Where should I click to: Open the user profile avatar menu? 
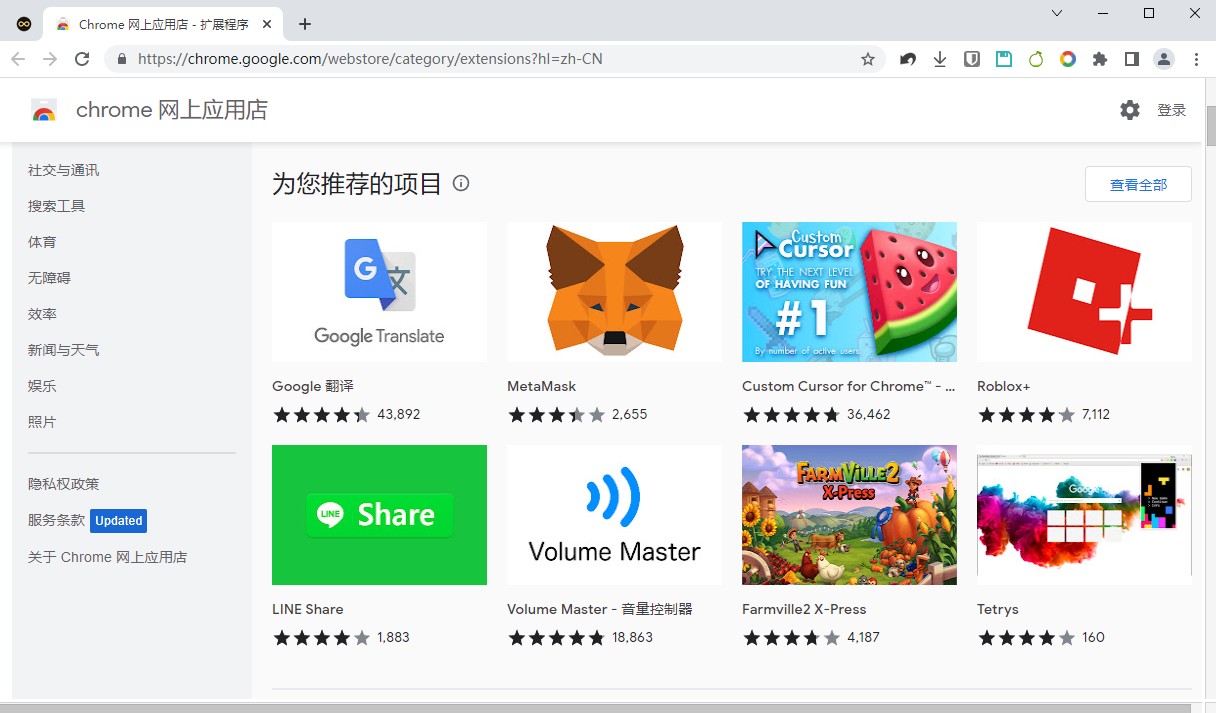click(x=1164, y=59)
